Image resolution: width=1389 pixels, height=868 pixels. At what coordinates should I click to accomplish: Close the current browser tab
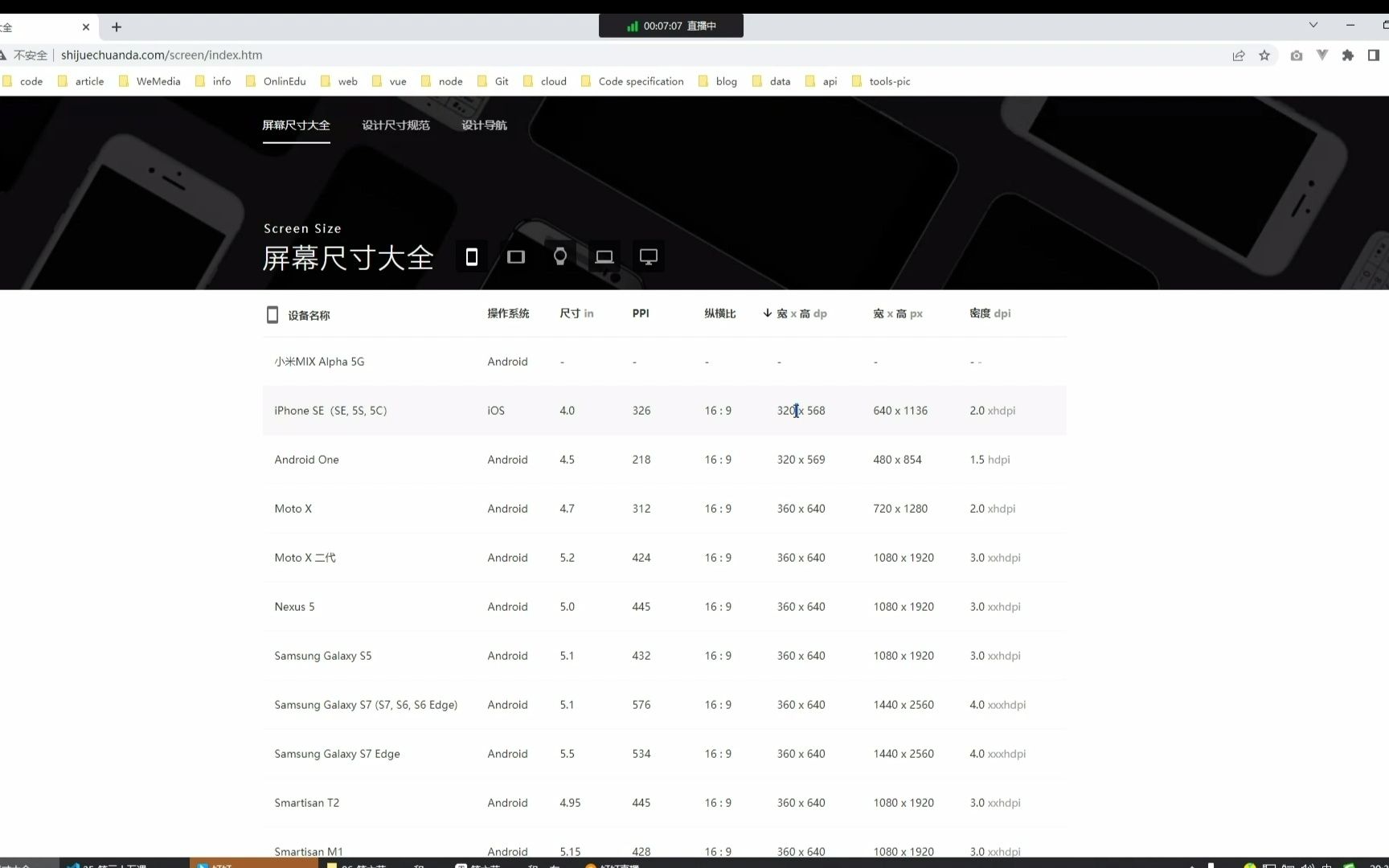[x=86, y=27]
